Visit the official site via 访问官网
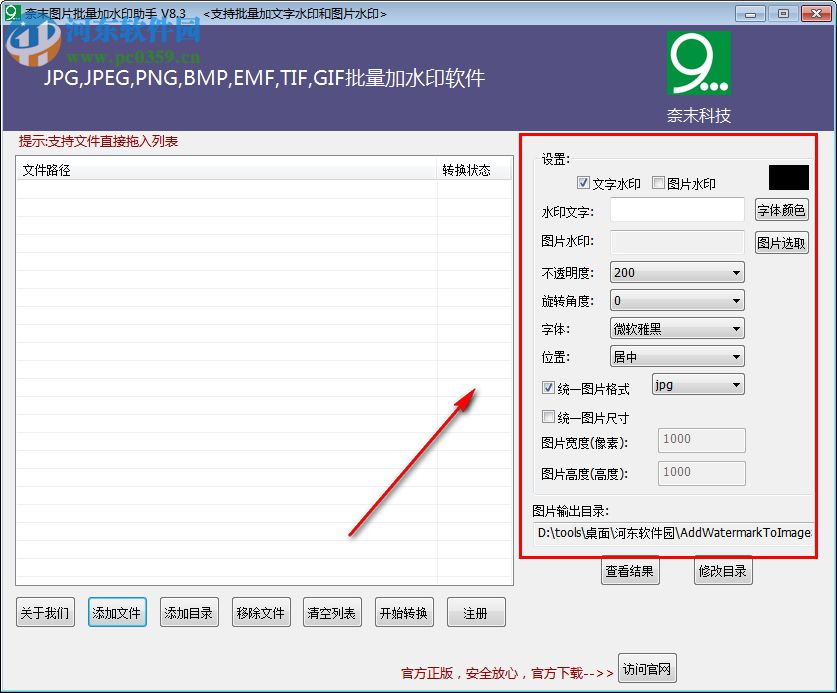 [x=646, y=668]
